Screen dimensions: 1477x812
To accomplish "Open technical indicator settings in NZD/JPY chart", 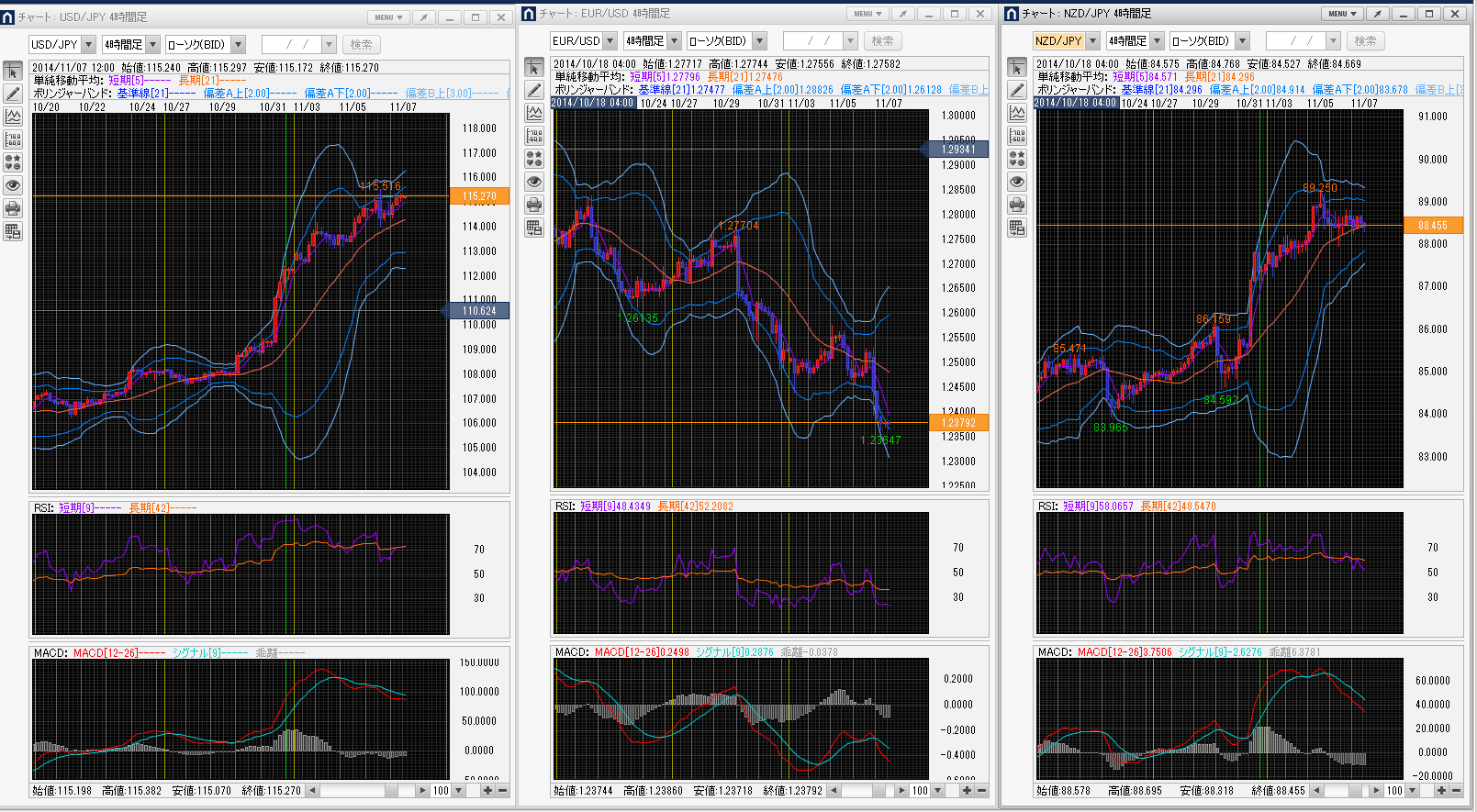I will (x=1017, y=113).
